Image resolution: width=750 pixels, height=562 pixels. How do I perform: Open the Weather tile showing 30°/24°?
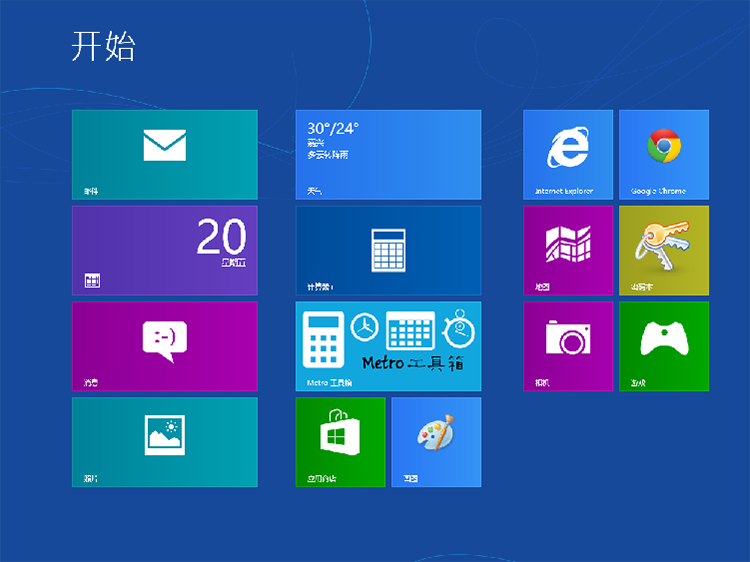(388, 154)
